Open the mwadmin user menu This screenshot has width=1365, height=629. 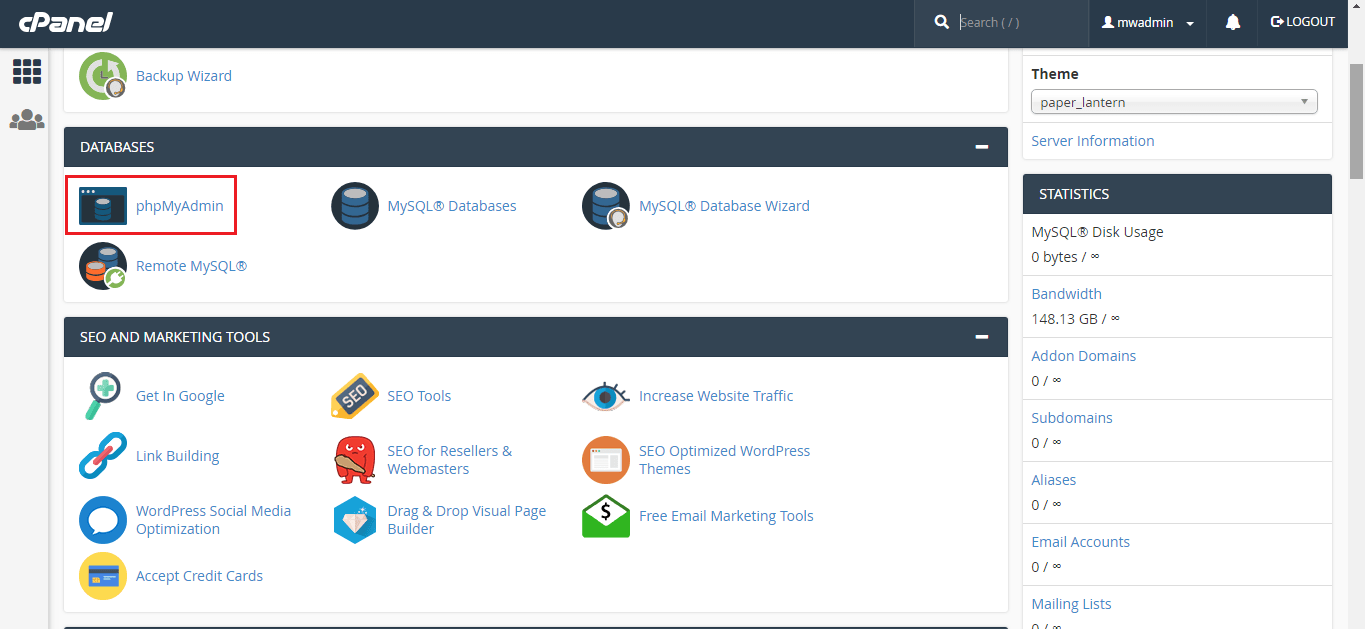click(1148, 22)
